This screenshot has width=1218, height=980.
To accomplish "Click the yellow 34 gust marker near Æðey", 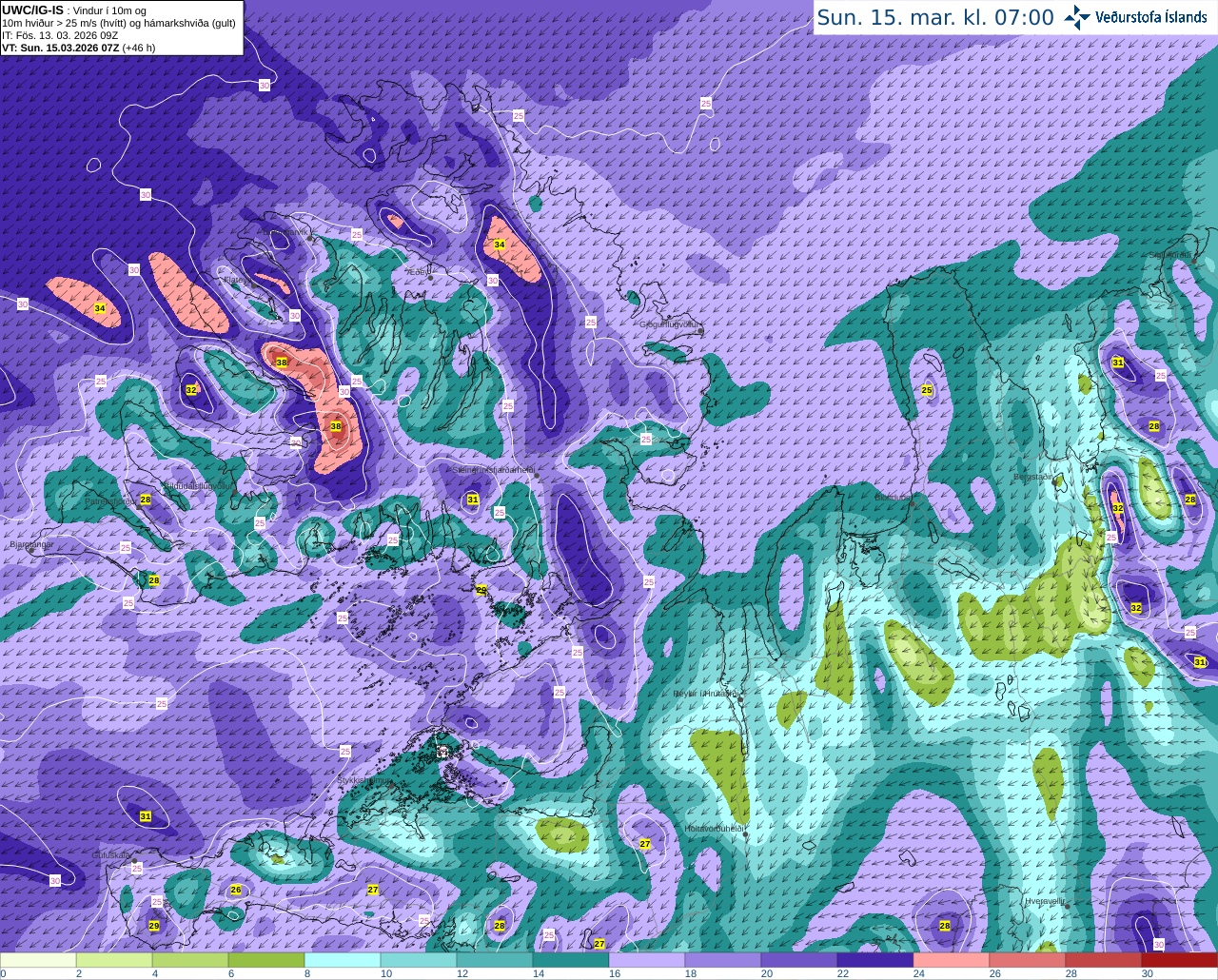I will click(499, 245).
